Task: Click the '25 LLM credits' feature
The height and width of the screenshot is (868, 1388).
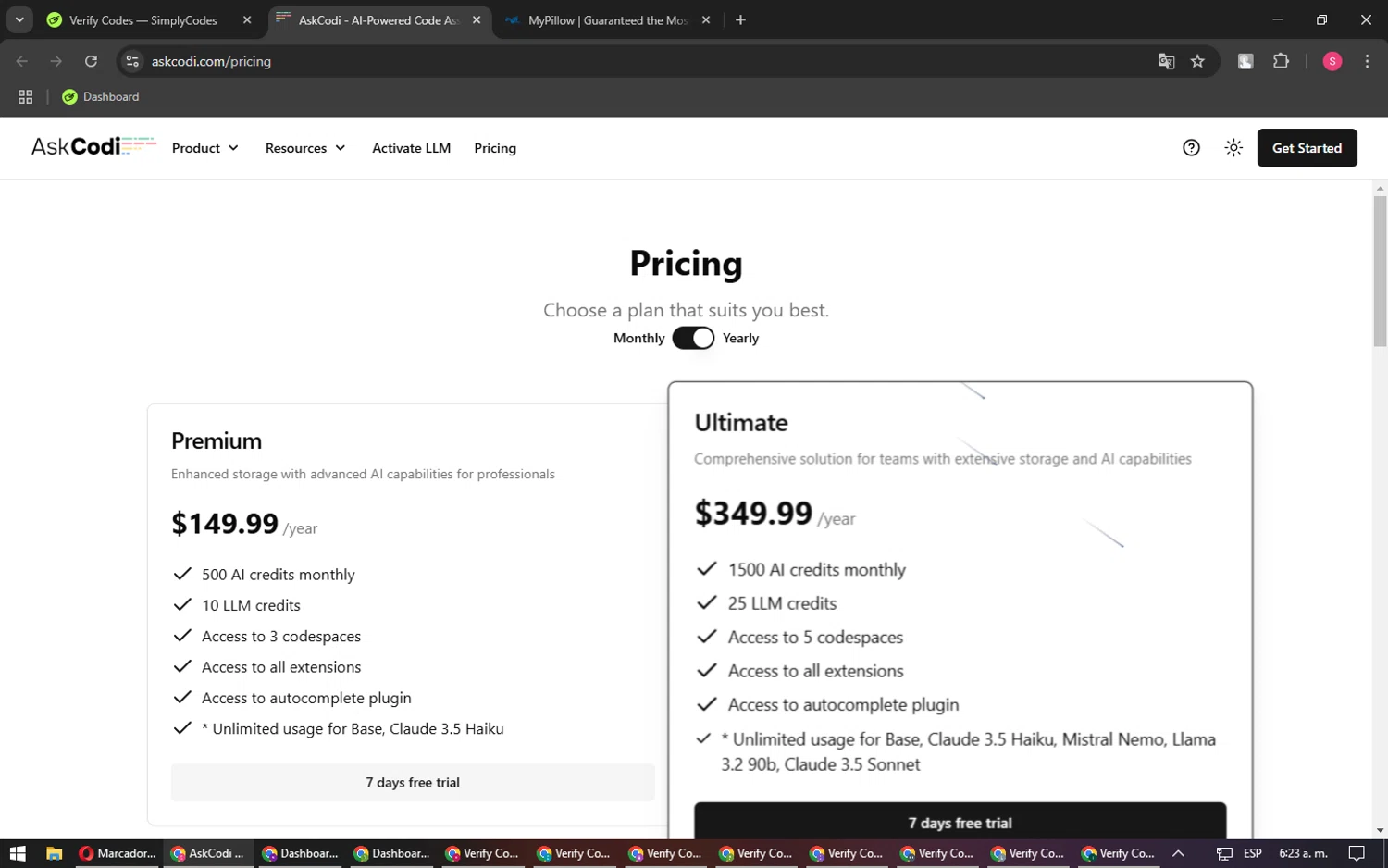Action: point(782,603)
